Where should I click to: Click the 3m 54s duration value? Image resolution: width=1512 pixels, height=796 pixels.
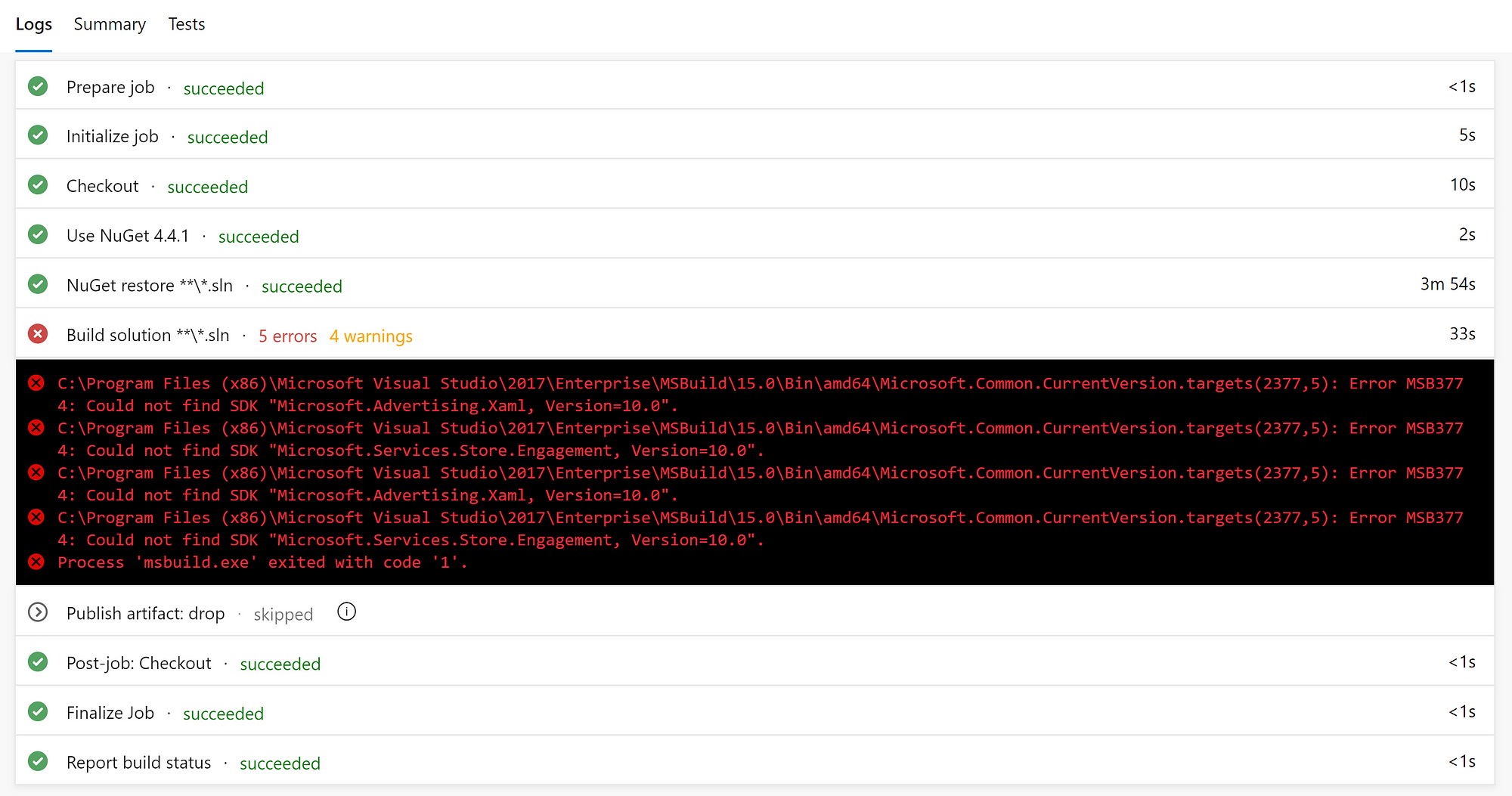pos(1448,284)
